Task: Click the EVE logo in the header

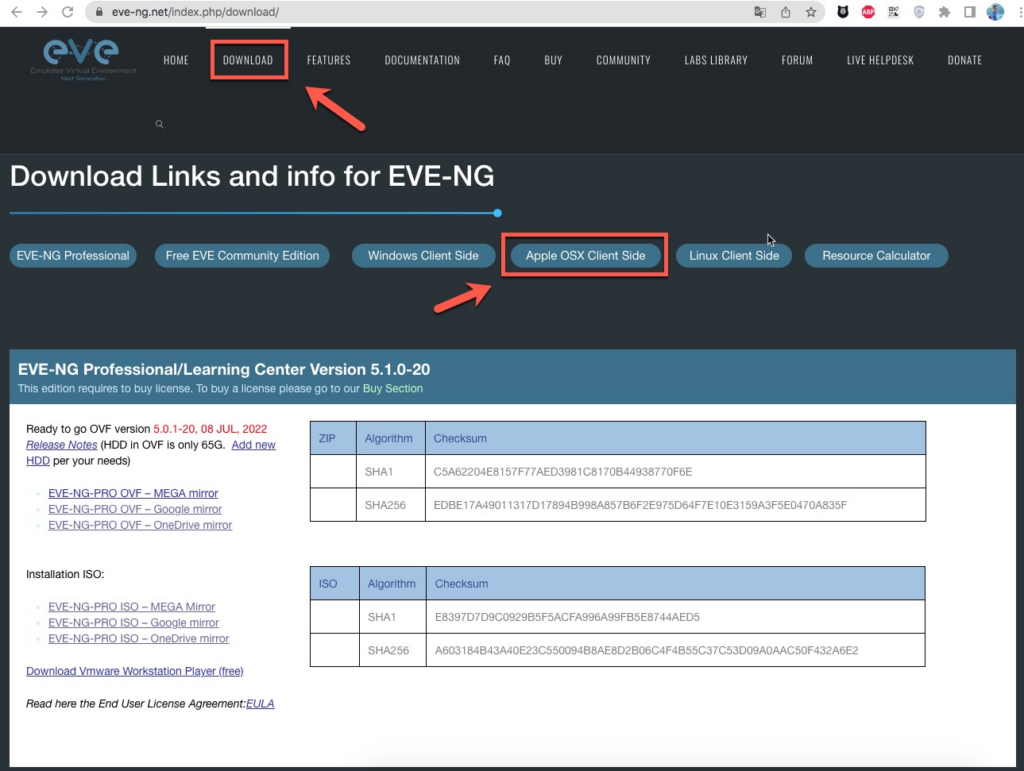Action: pos(82,59)
